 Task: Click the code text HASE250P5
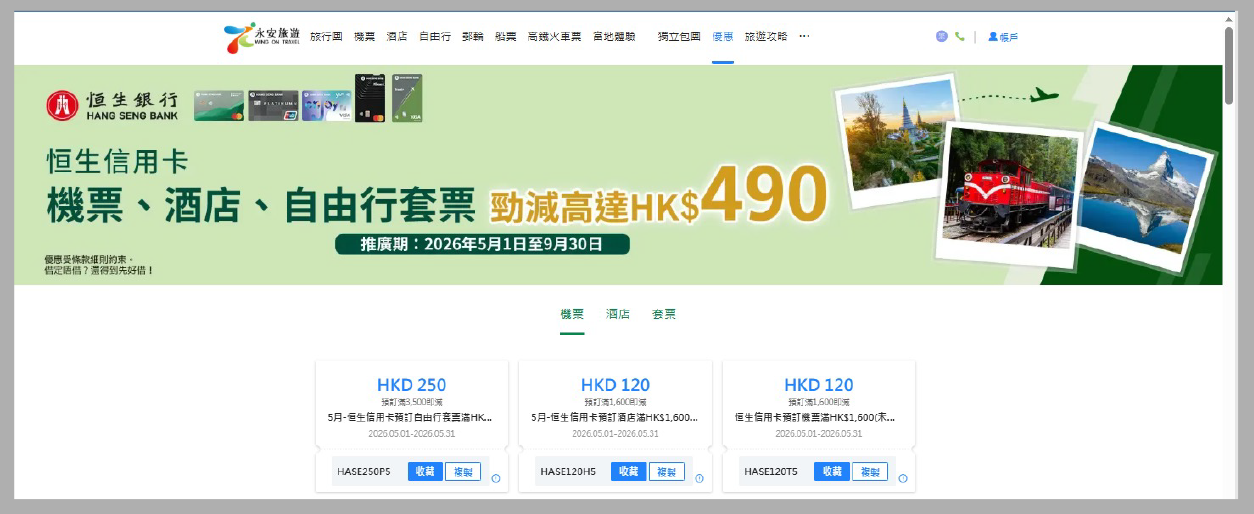(364, 471)
